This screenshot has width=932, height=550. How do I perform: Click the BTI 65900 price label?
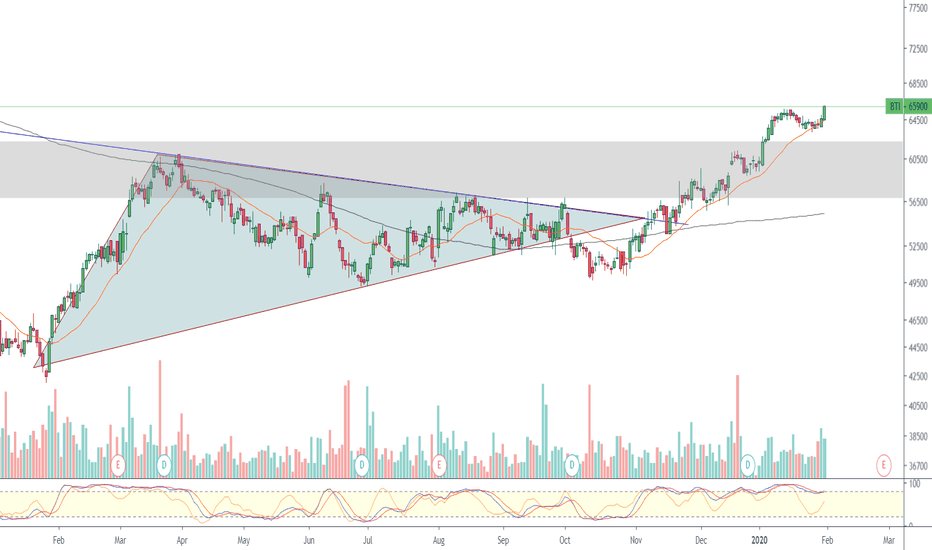[x=908, y=106]
